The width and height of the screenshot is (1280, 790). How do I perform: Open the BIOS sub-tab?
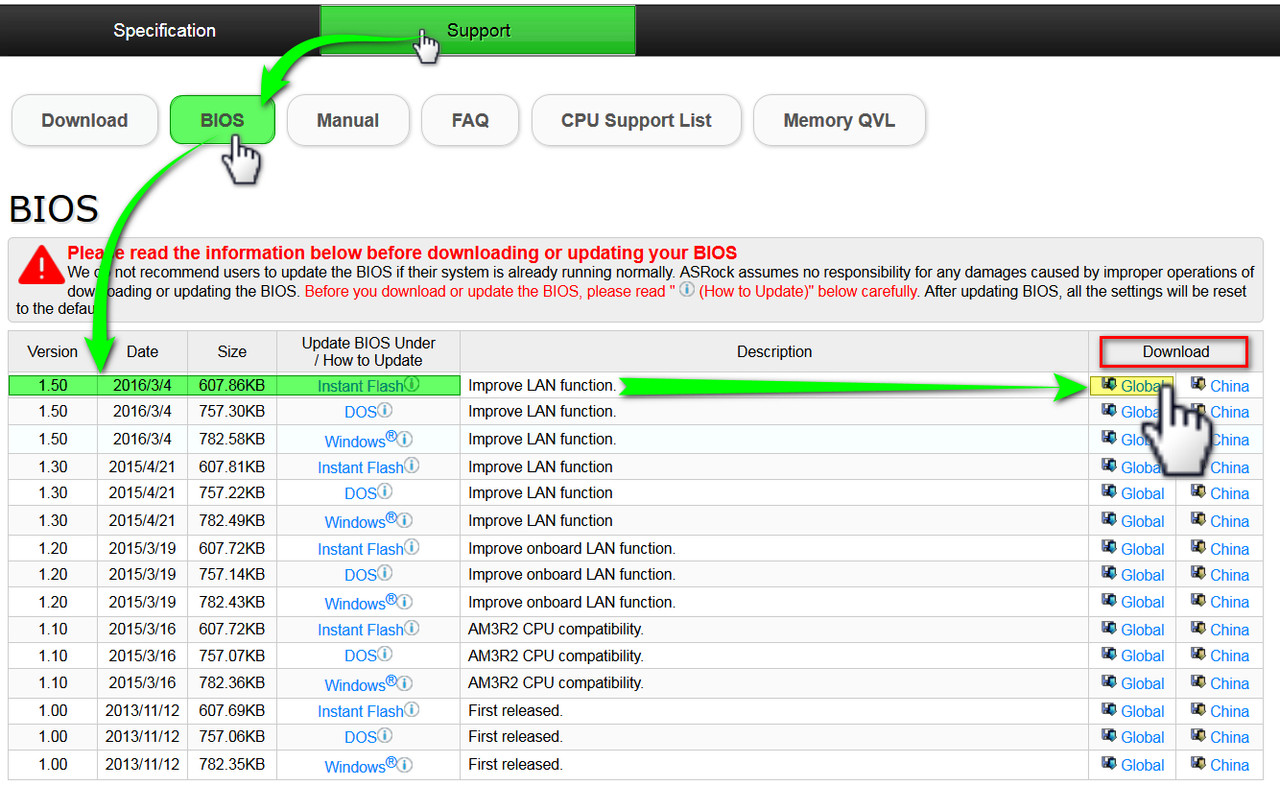222,120
